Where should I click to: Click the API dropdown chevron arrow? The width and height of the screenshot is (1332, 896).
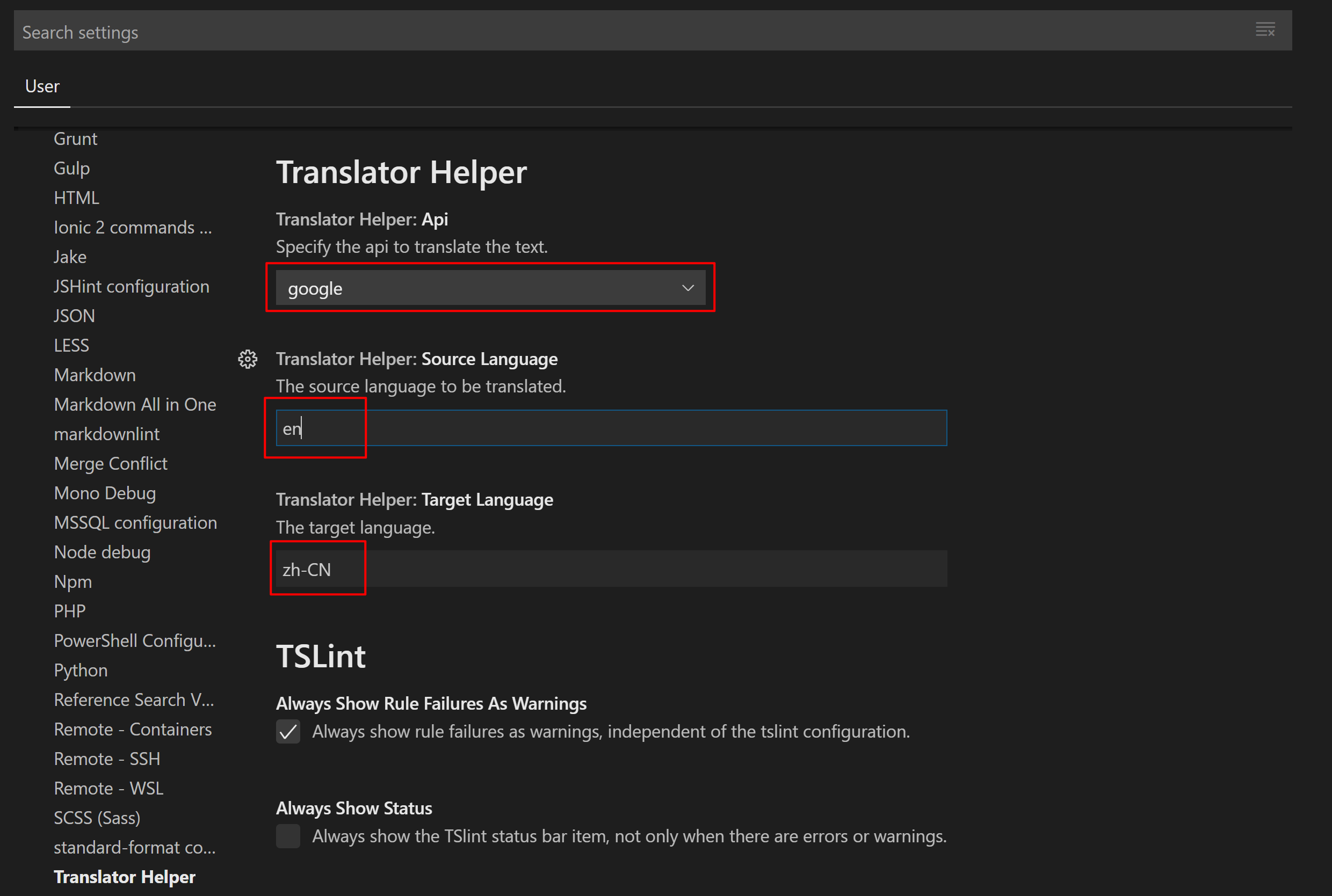tap(687, 288)
